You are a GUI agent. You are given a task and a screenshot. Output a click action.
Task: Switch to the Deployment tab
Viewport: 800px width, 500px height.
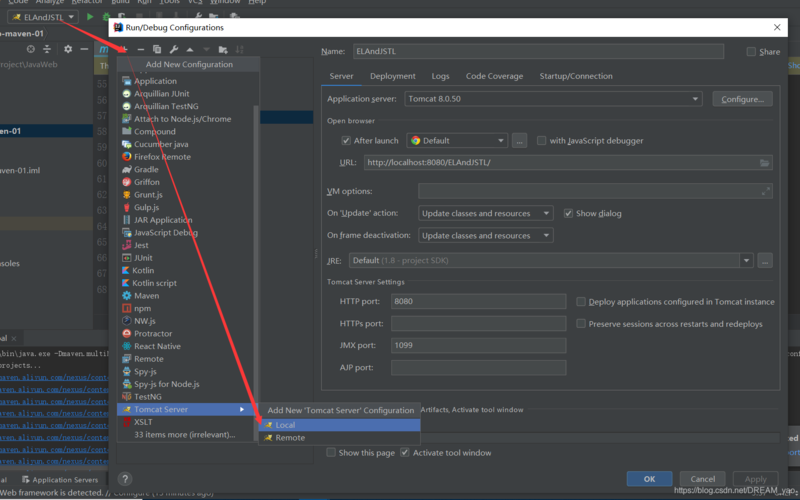pyautogui.click(x=393, y=76)
